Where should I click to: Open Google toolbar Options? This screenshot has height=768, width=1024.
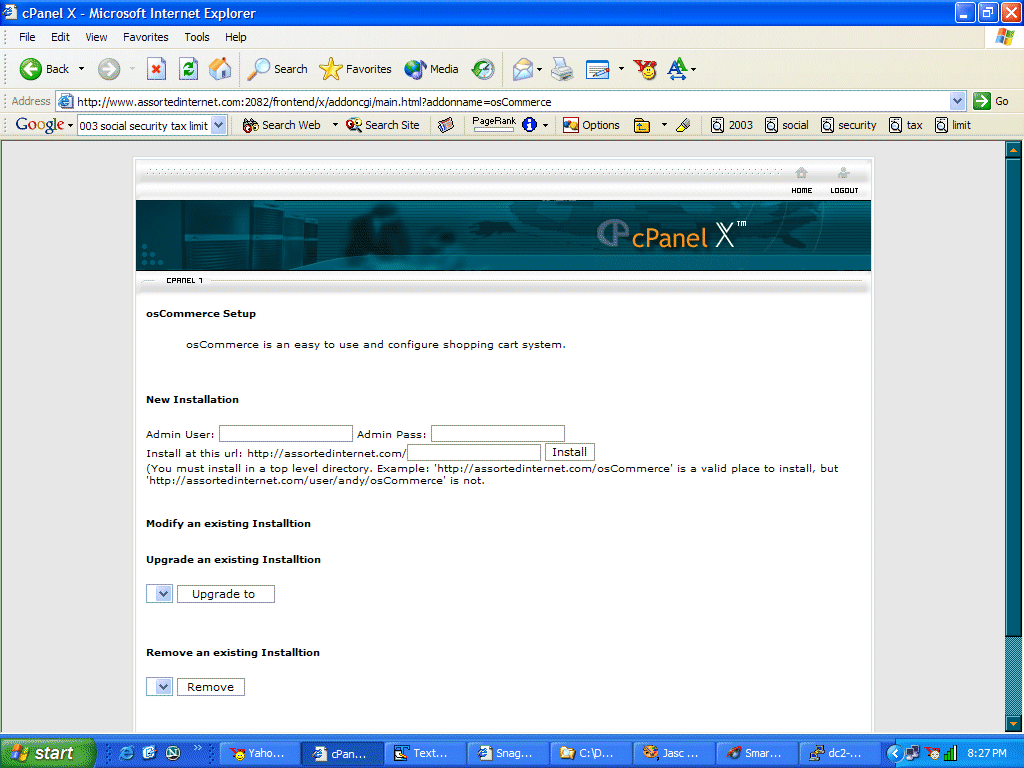(x=592, y=125)
